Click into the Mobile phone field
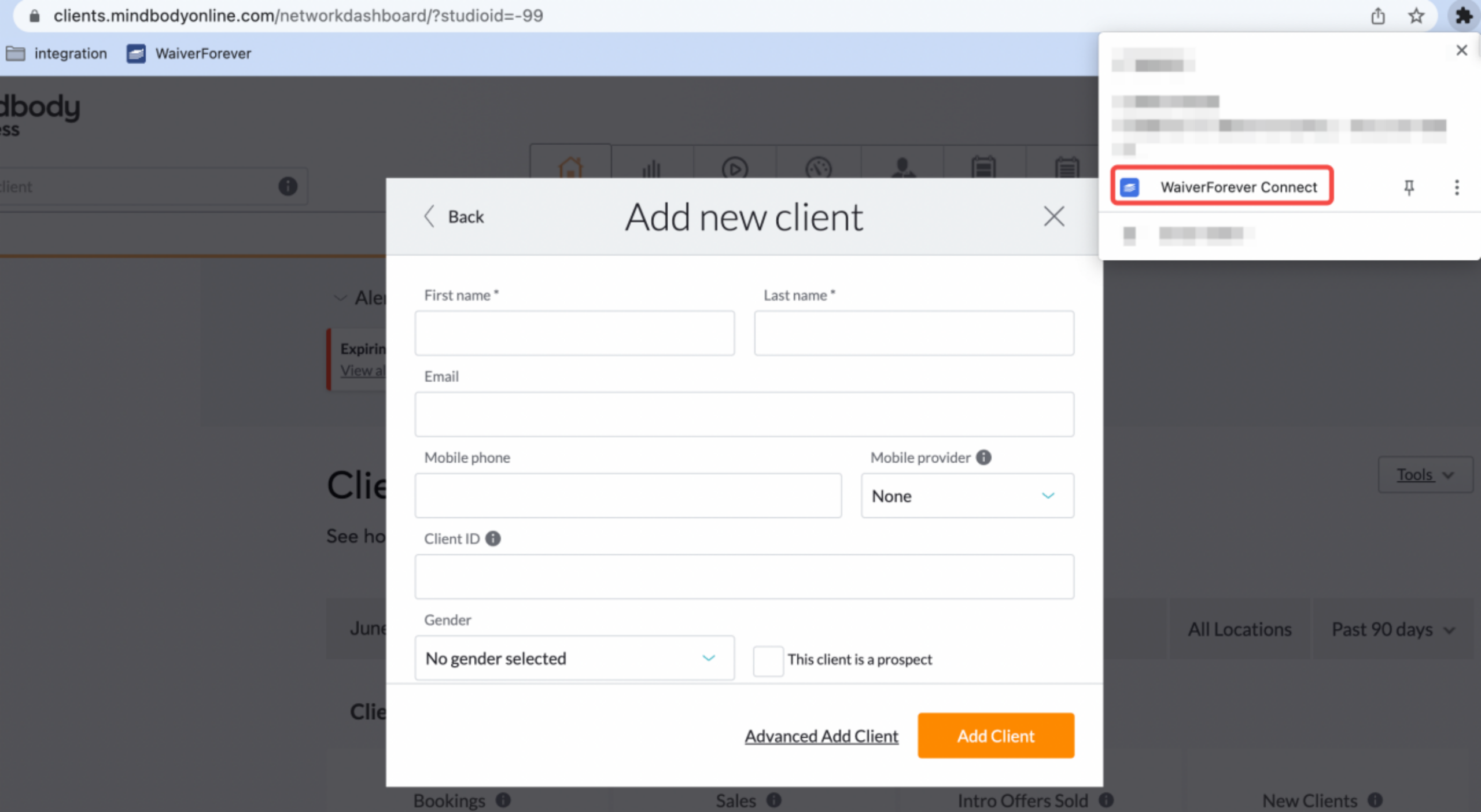This screenshot has width=1481, height=812. tap(628, 495)
